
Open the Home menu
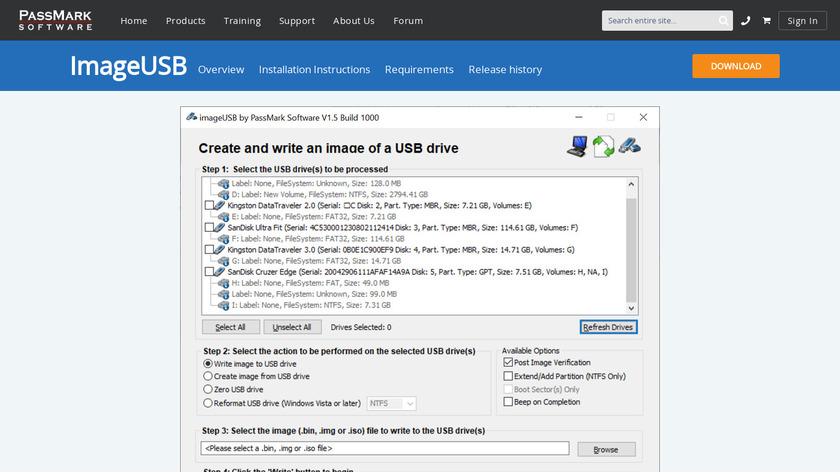(x=133, y=20)
